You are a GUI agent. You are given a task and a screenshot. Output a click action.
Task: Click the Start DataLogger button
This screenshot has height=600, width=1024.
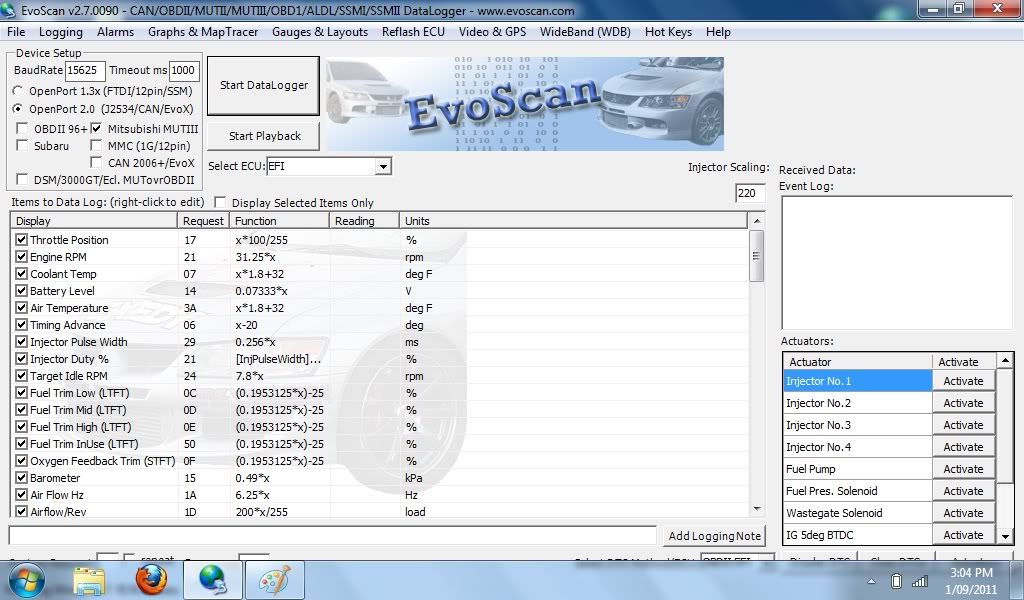[263, 86]
